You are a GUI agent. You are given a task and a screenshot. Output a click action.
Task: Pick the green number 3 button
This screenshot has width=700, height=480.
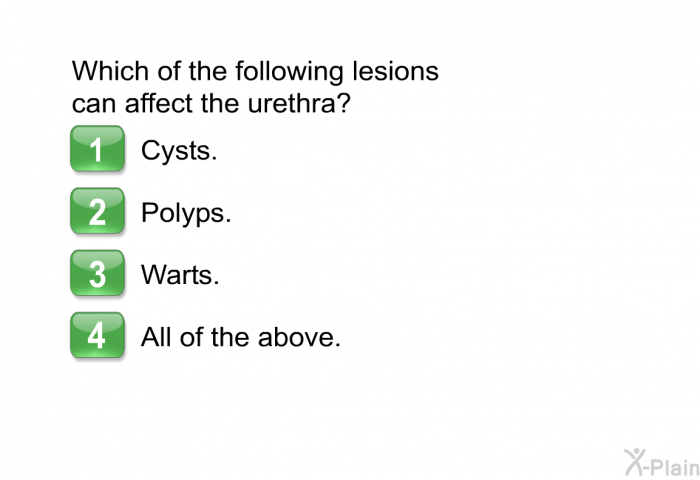click(97, 273)
